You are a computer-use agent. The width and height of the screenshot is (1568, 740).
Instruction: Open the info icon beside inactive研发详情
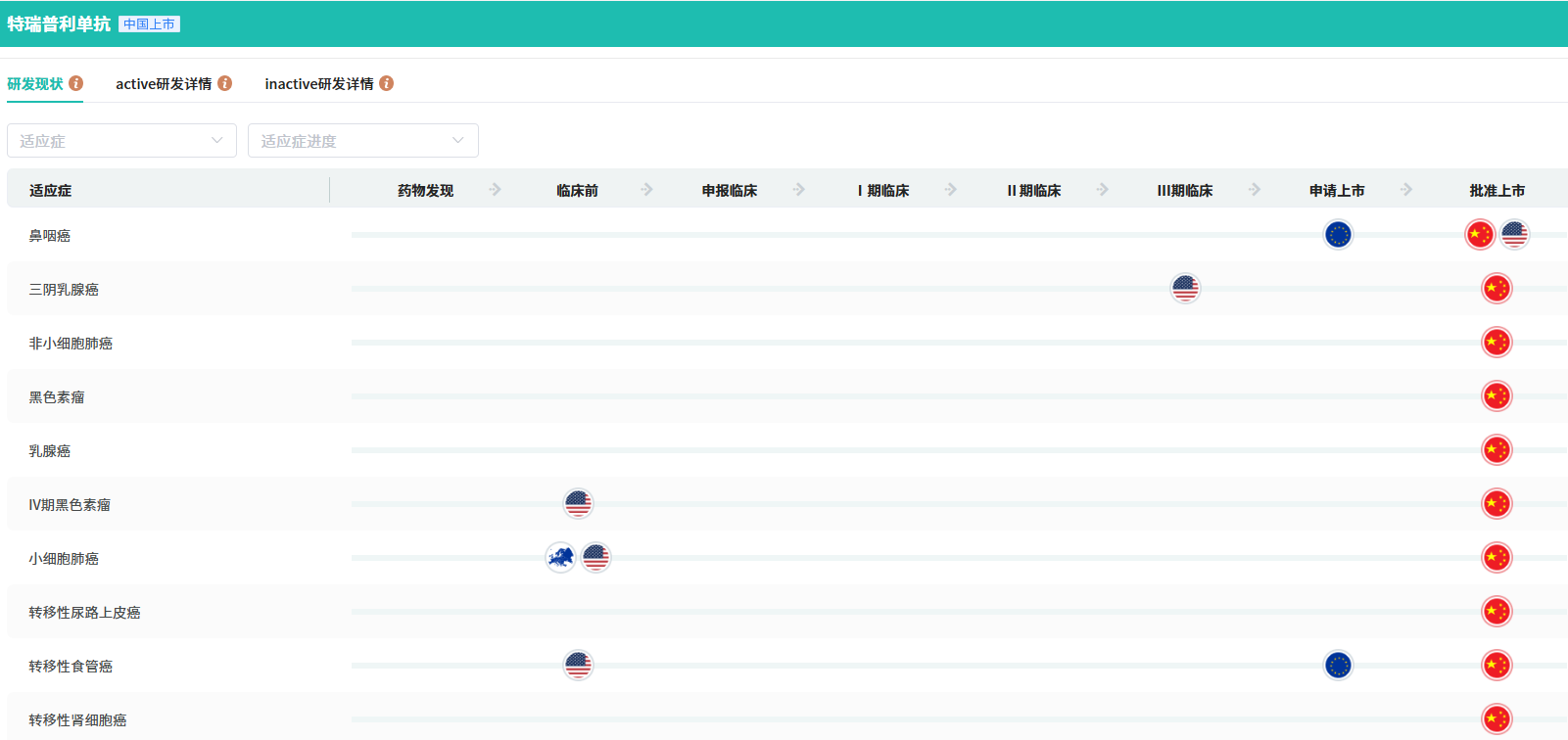click(387, 83)
